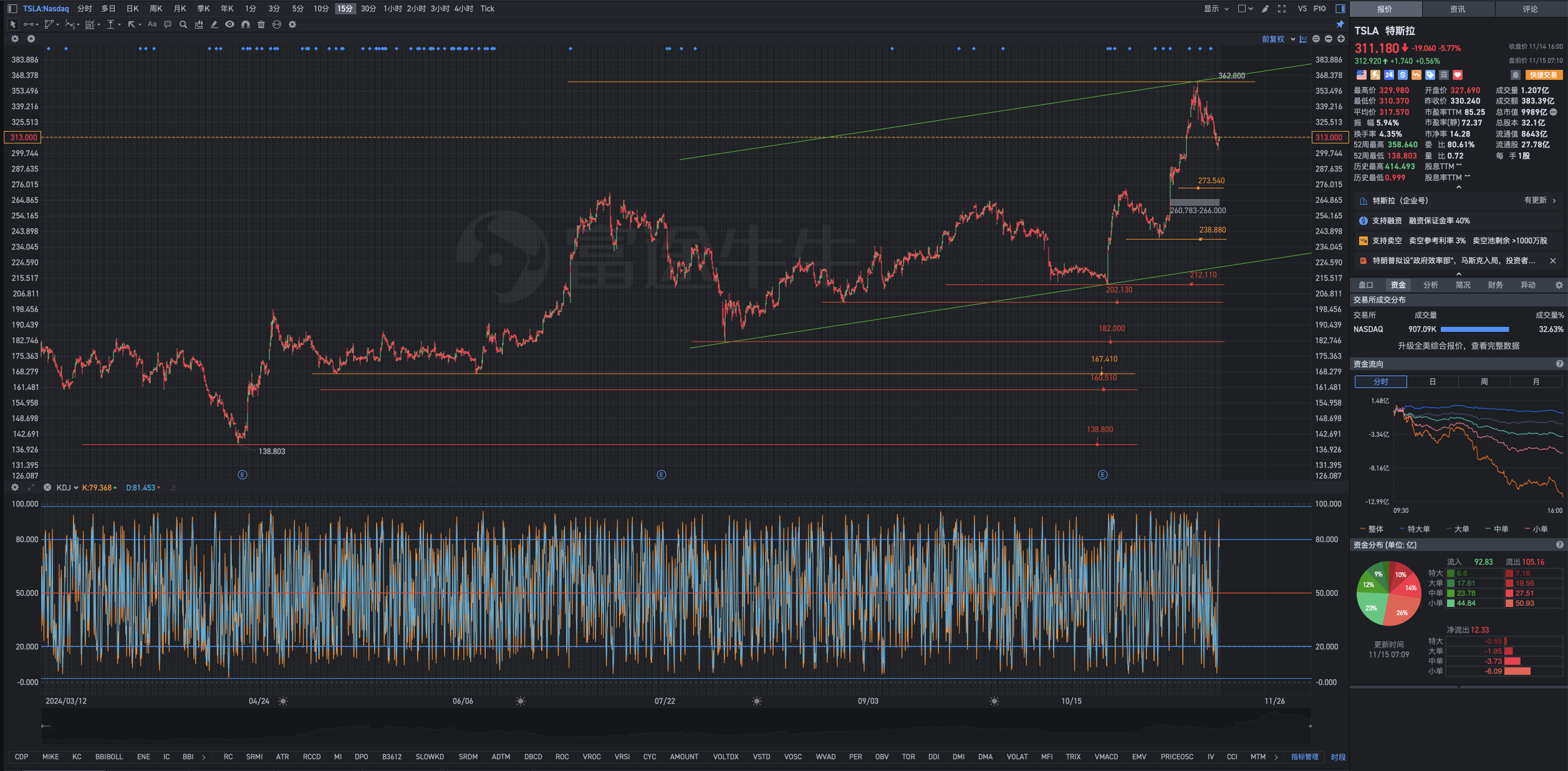Switch to the 资讯 tab
The image size is (1568, 771).
(1458, 9)
